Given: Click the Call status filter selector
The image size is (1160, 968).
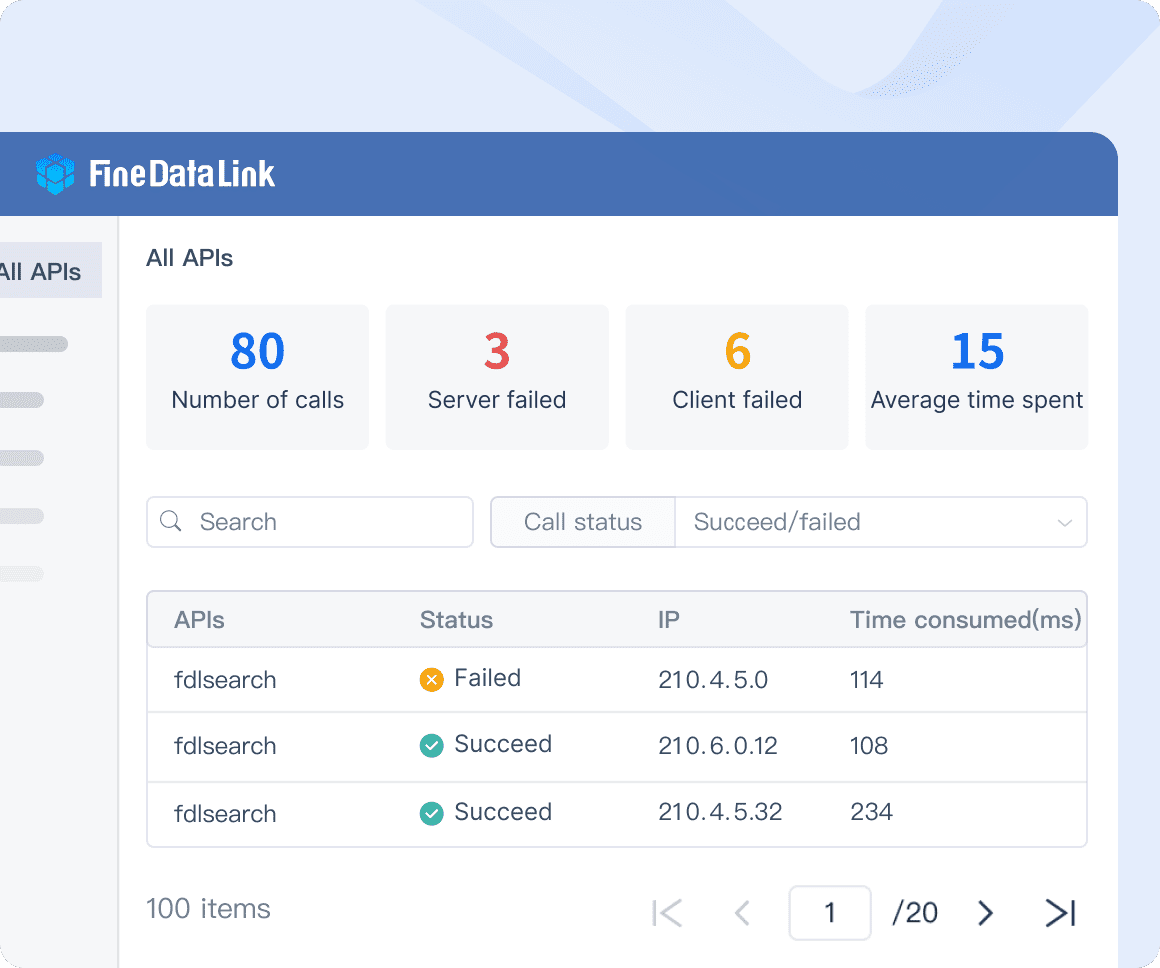Looking at the screenshot, I should click(582, 521).
